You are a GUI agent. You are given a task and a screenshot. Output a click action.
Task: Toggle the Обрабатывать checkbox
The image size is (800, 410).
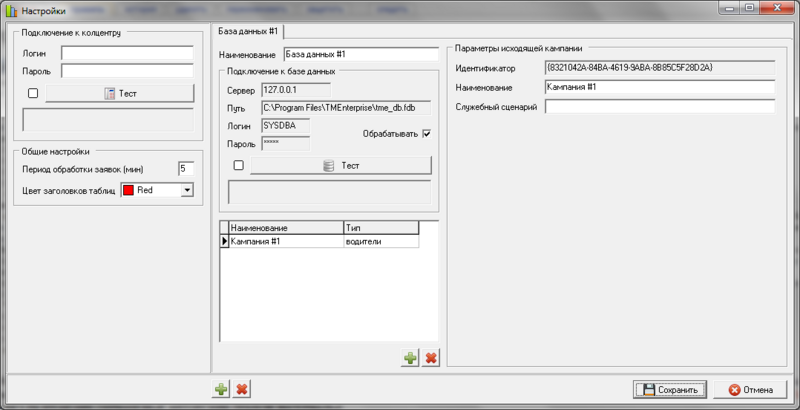[426, 134]
